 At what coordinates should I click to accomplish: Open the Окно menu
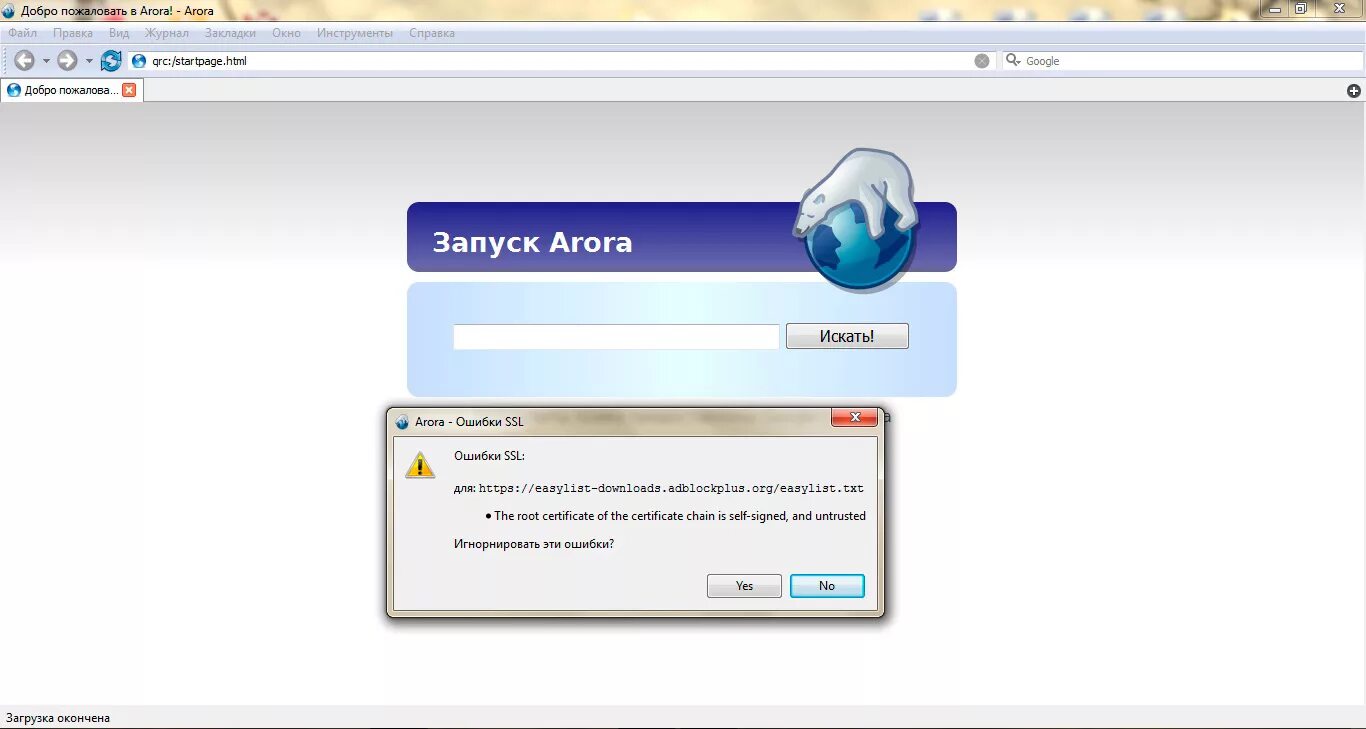(286, 33)
